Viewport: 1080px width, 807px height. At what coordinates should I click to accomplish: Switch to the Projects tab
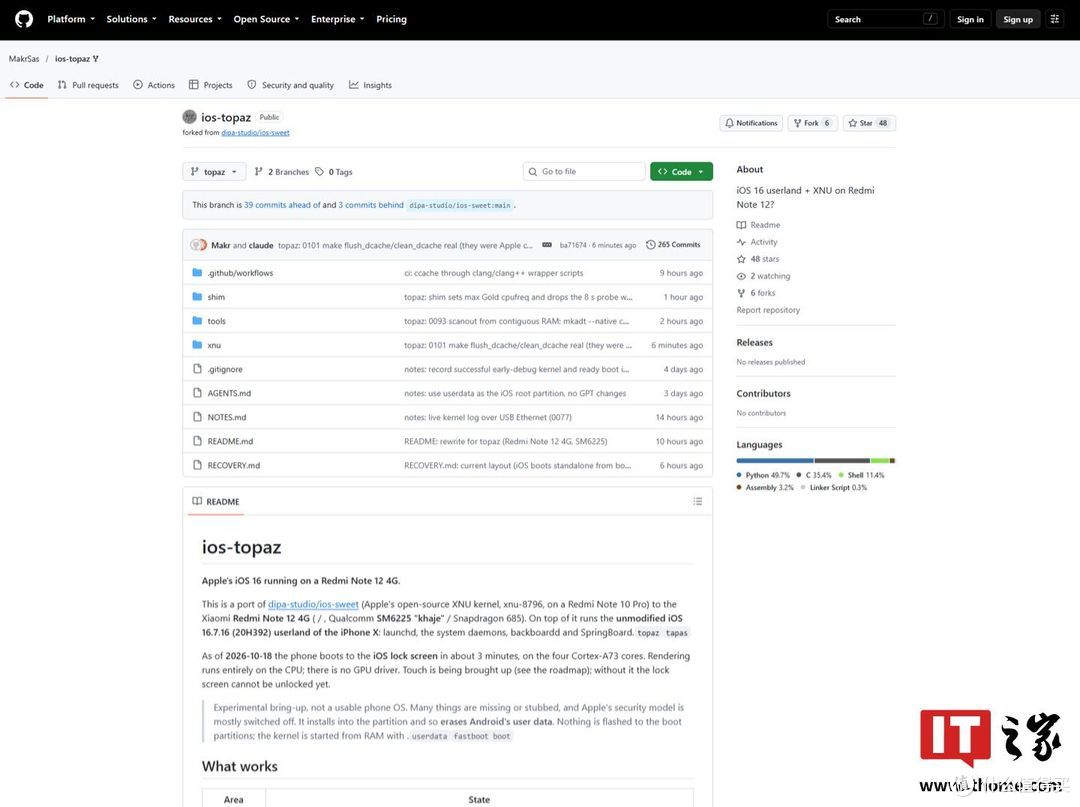211,85
